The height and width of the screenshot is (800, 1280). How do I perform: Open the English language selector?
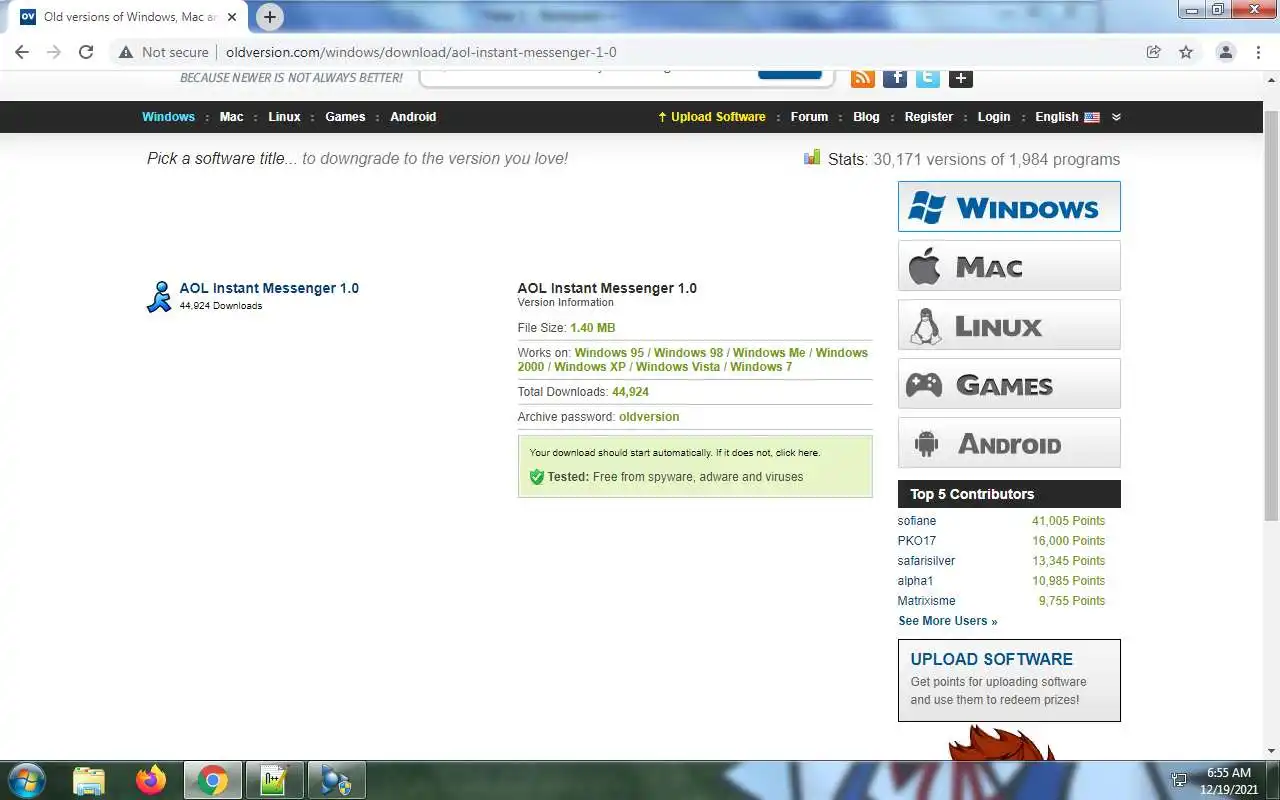1067,117
